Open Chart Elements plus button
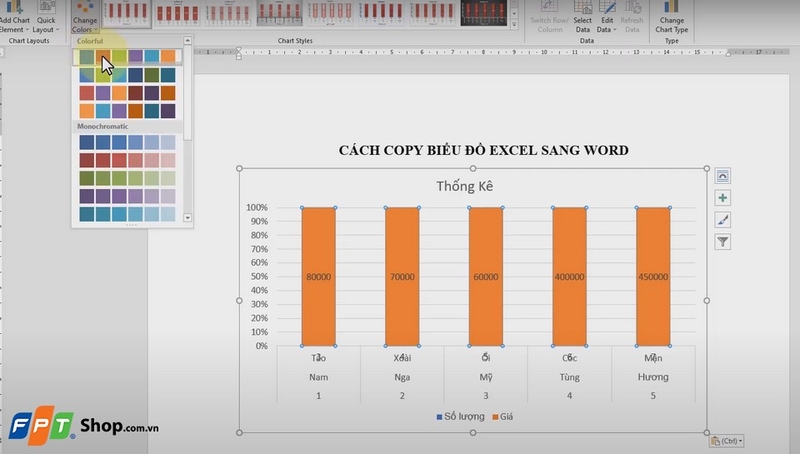The height and width of the screenshot is (454, 800). point(722,198)
